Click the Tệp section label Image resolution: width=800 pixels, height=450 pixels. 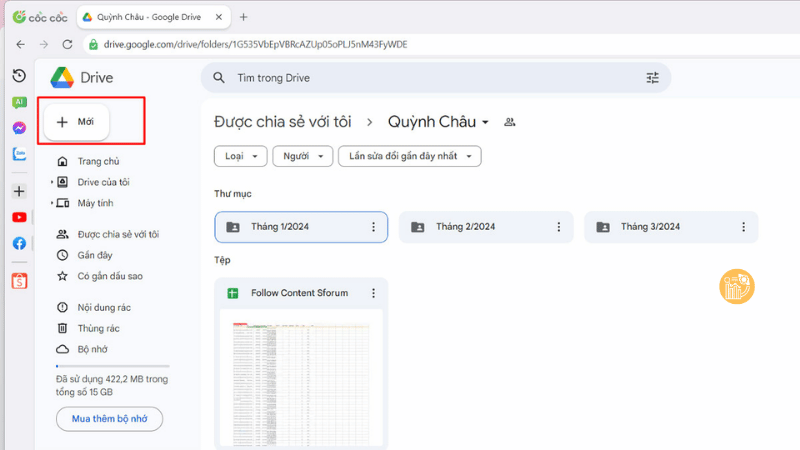tap(222, 260)
